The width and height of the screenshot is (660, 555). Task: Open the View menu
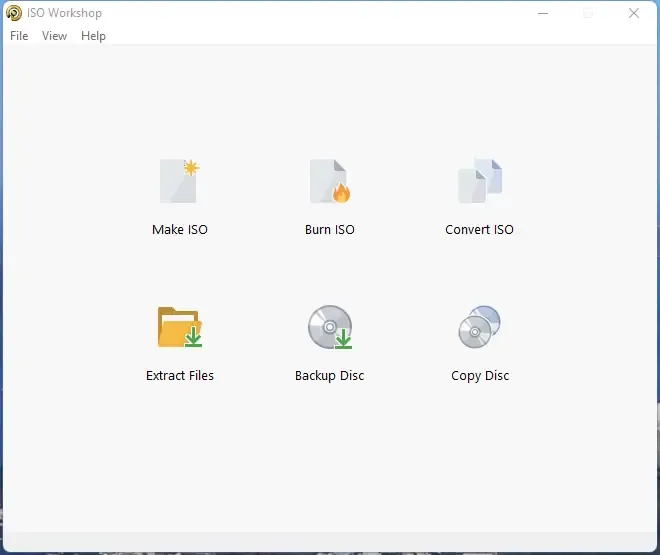click(x=54, y=36)
